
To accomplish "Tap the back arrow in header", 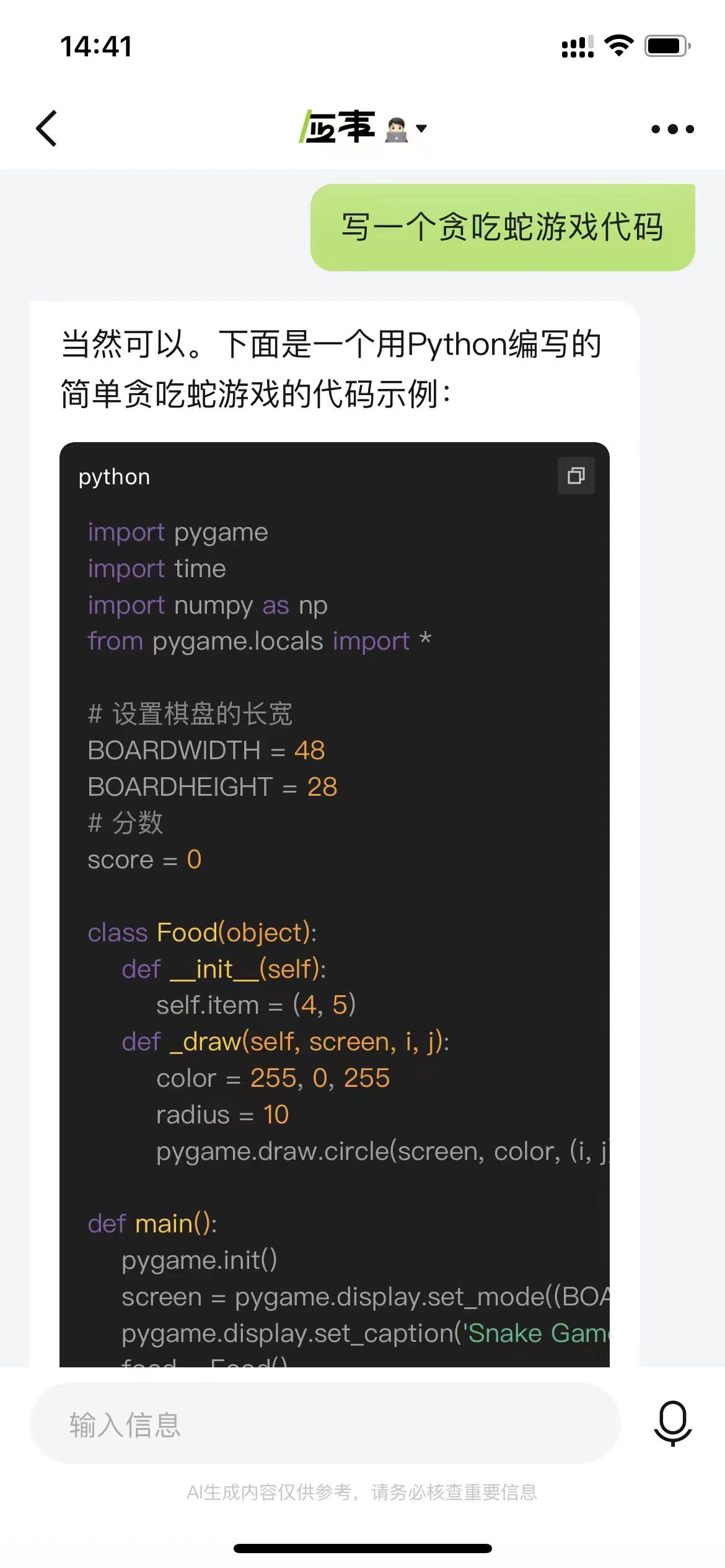I will click(47, 128).
